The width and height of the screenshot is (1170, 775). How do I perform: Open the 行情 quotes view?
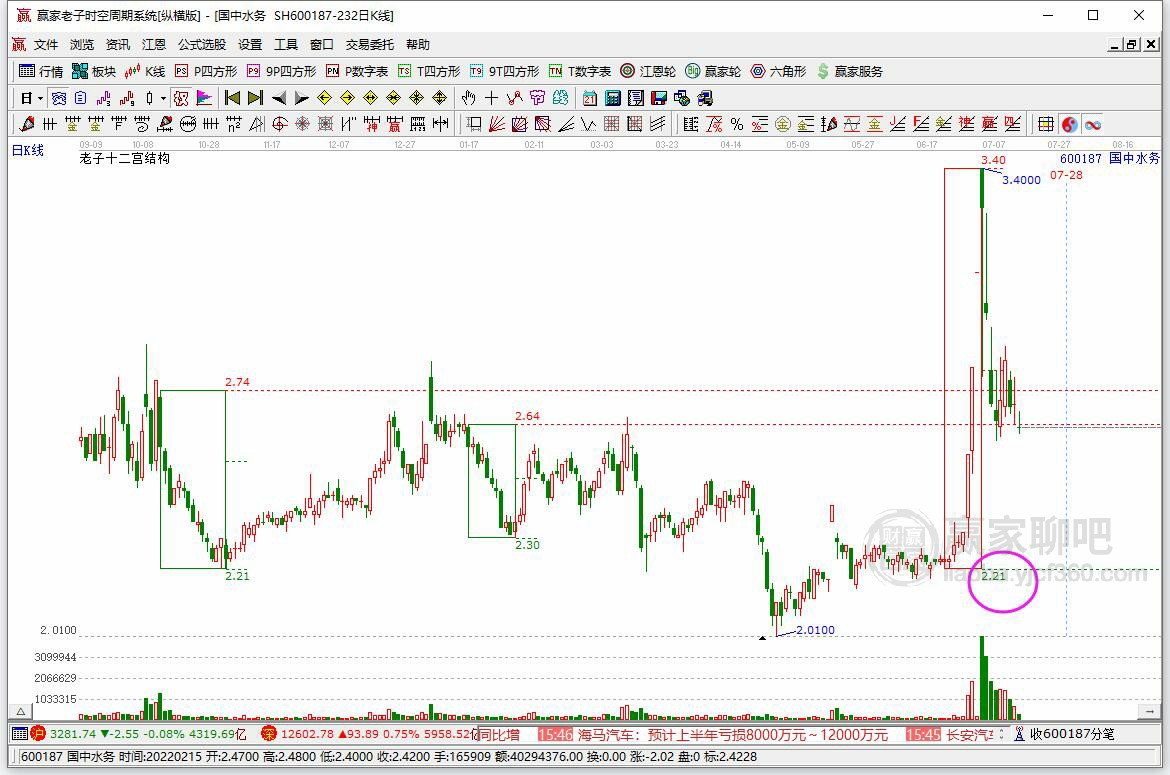[41, 72]
